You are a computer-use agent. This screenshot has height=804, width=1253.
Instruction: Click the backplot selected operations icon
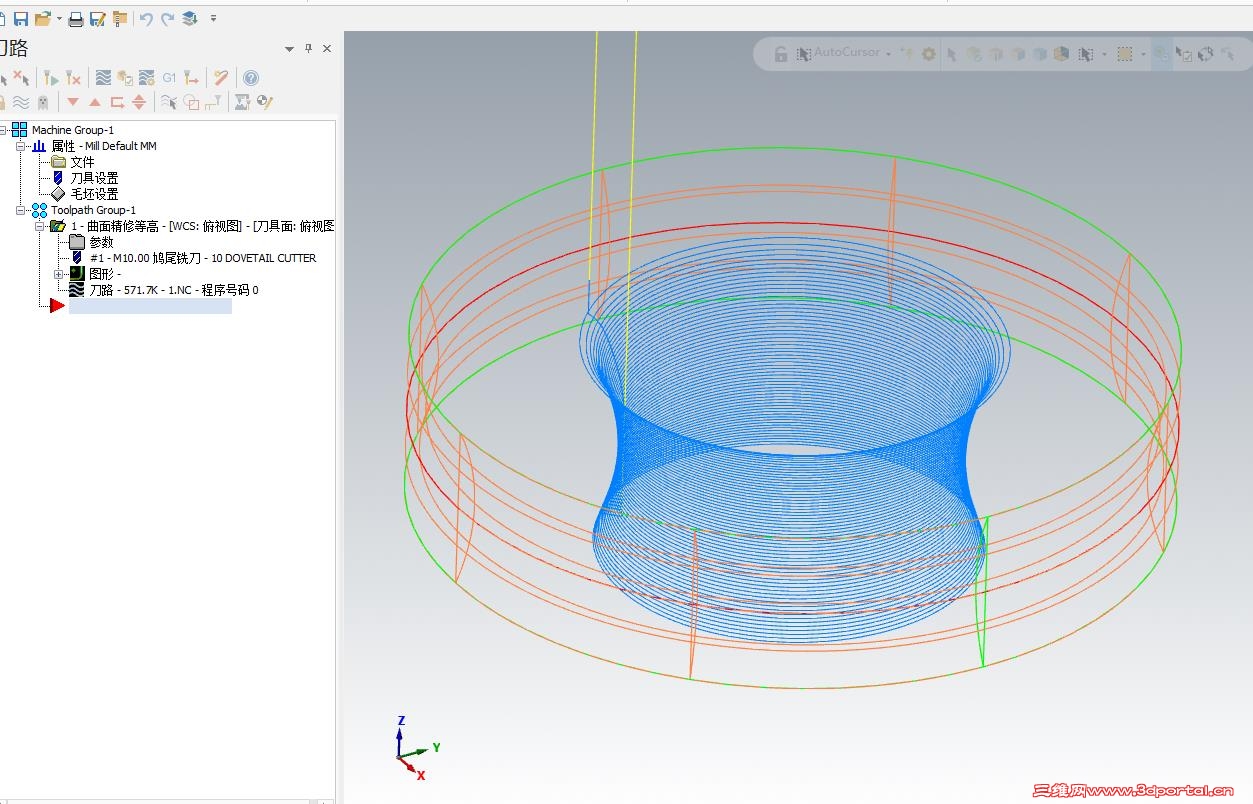coord(103,78)
